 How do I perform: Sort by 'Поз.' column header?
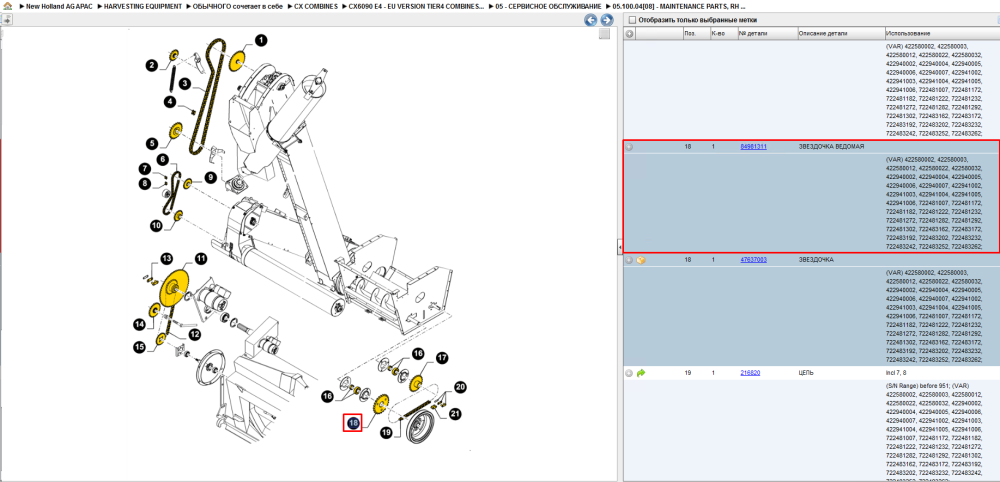[x=696, y=33]
